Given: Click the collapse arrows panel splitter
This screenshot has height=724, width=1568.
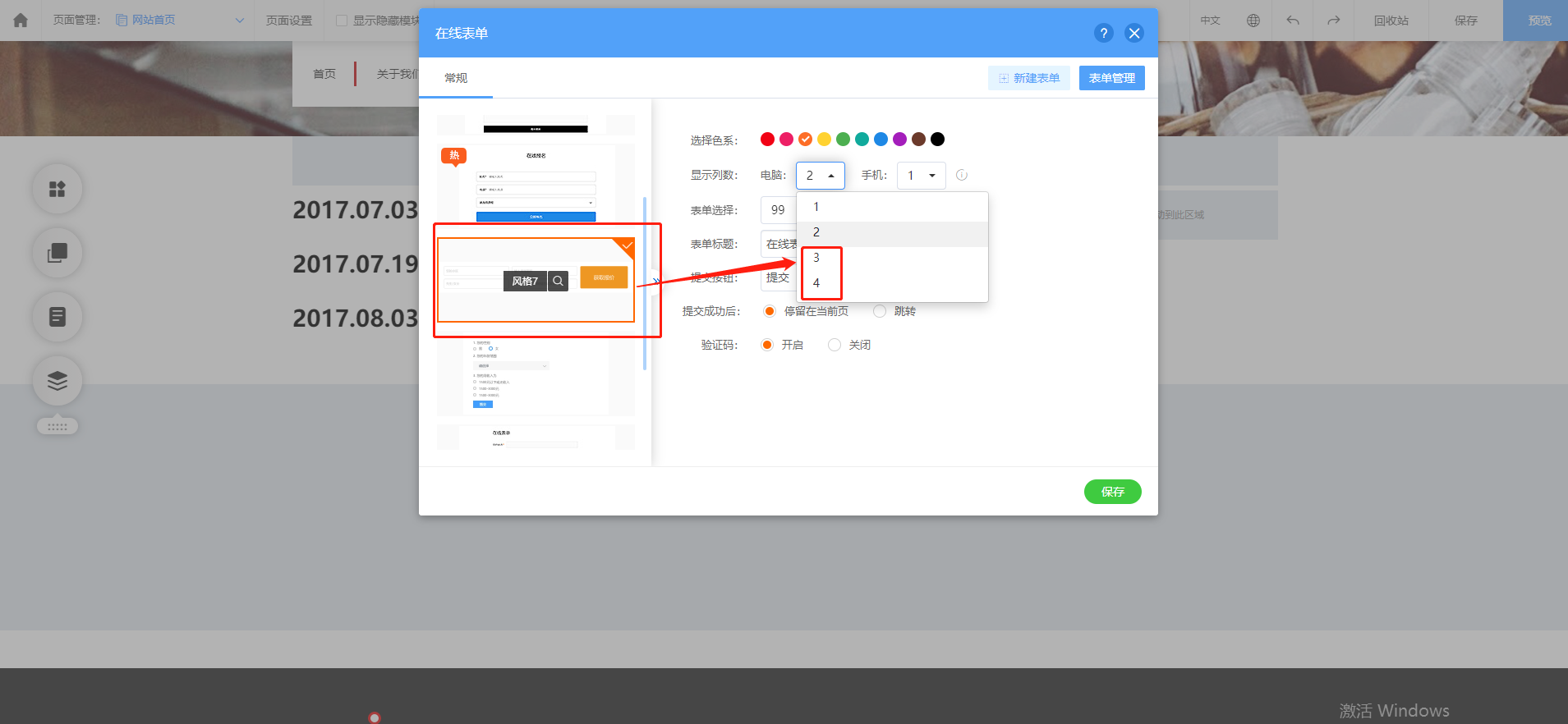Looking at the screenshot, I should [x=655, y=281].
